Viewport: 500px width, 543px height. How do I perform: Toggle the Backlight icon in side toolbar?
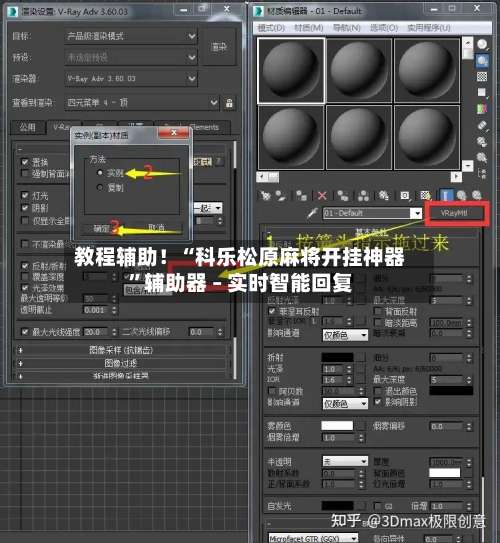[x=482, y=61]
